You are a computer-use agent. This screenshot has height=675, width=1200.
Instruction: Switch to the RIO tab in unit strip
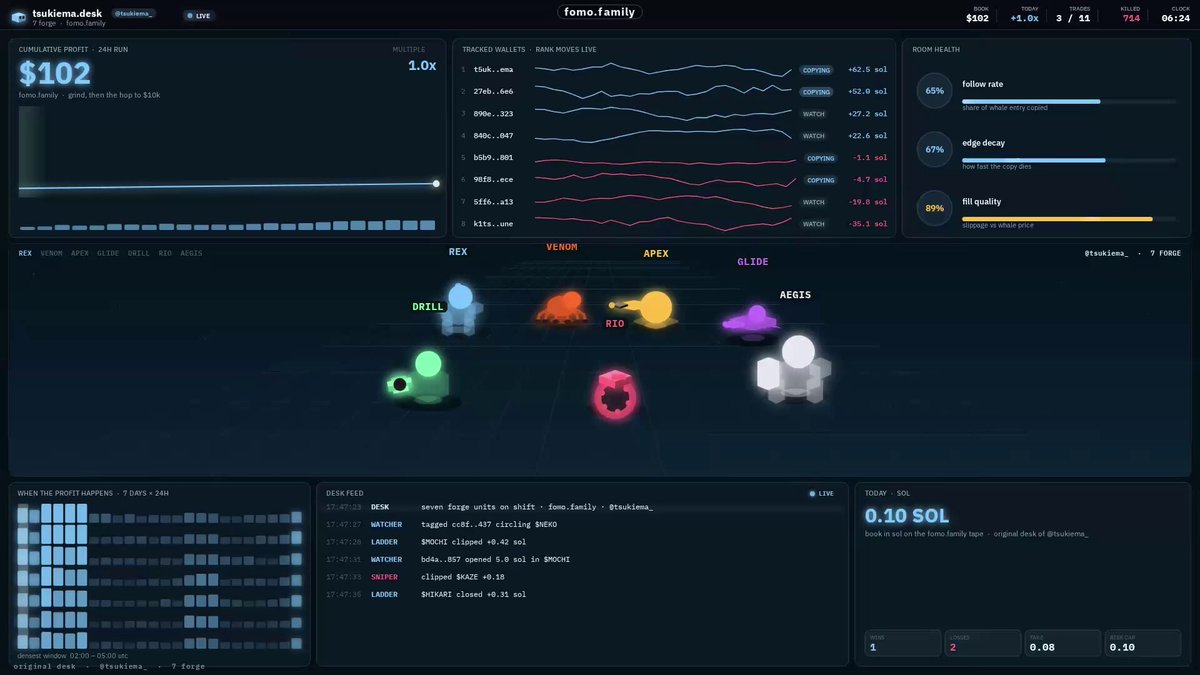165,253
